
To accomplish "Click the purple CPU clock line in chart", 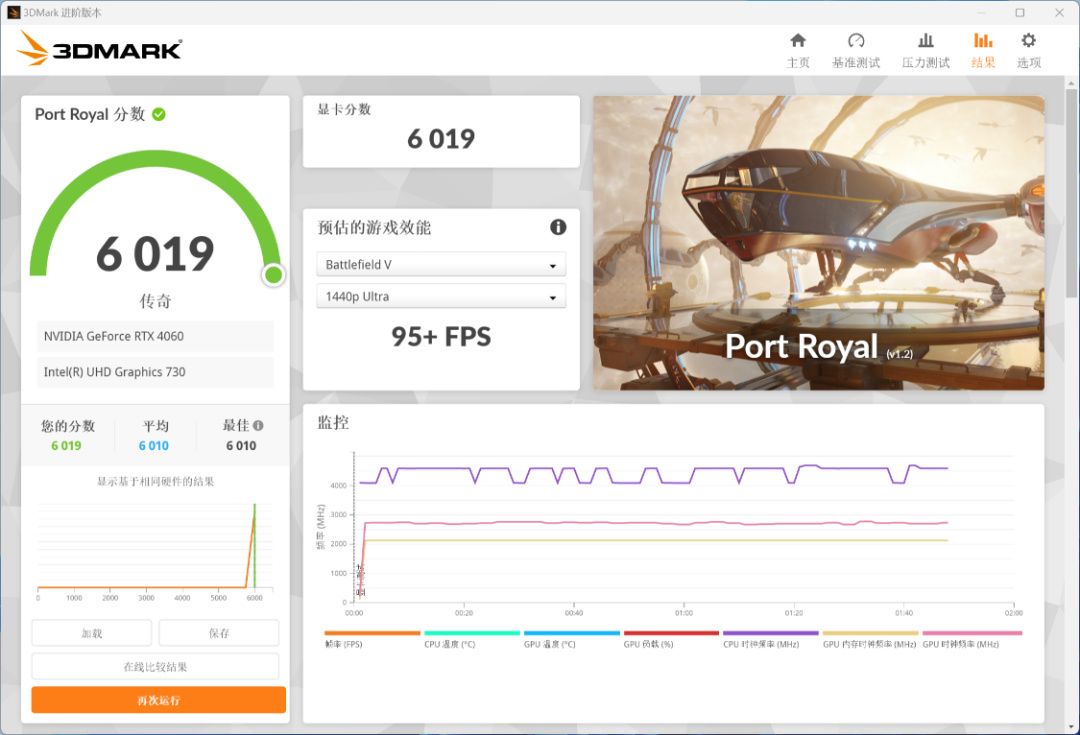I will [x=653, y=475].
